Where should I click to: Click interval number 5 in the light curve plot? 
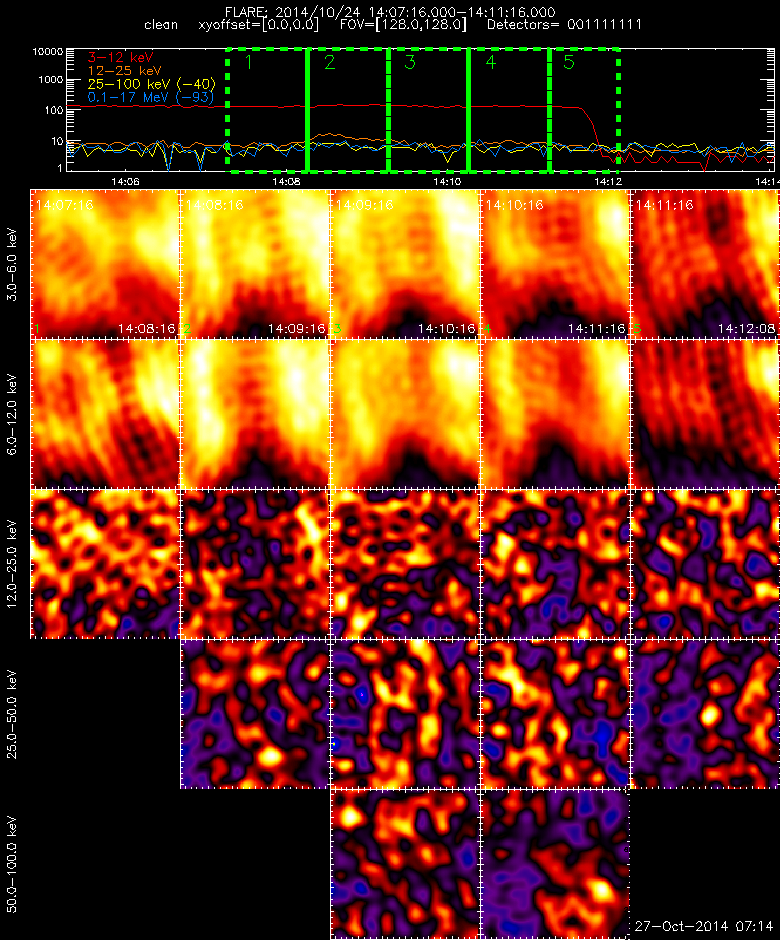pyautogui.click(x=569, y=62)
